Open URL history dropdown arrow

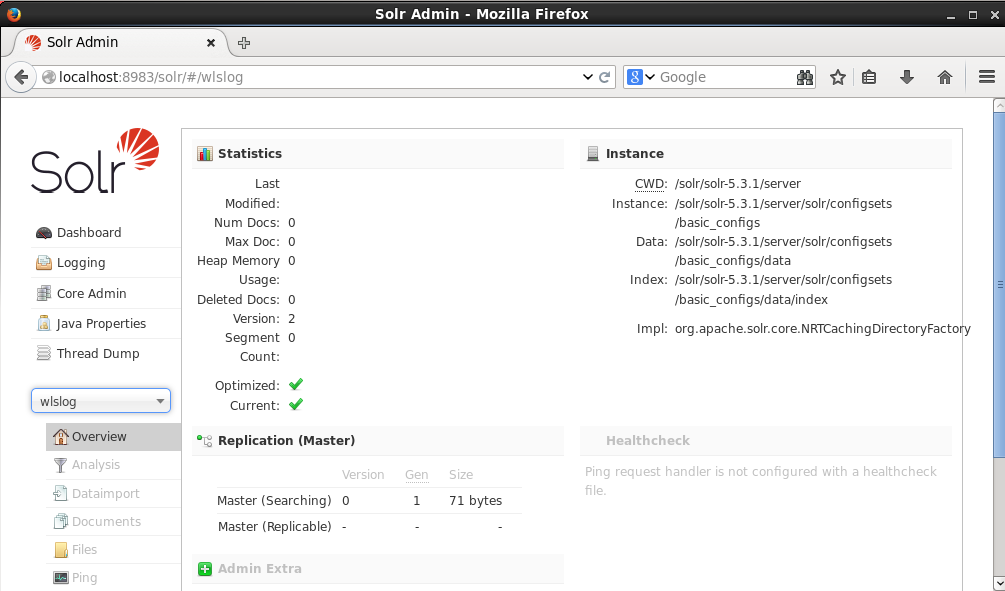(x=587, y=77)
